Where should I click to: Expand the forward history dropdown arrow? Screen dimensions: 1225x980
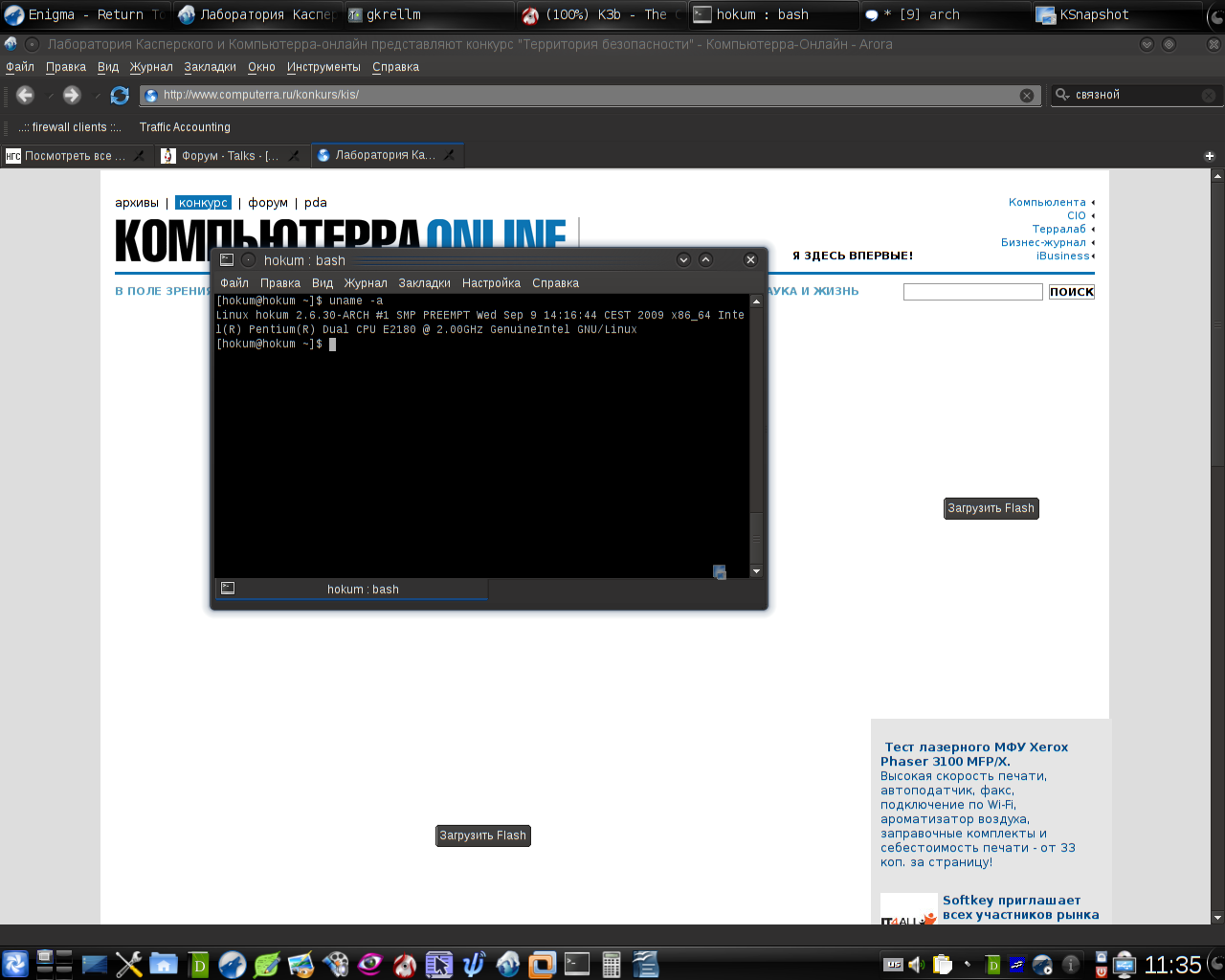pos(97,96)
